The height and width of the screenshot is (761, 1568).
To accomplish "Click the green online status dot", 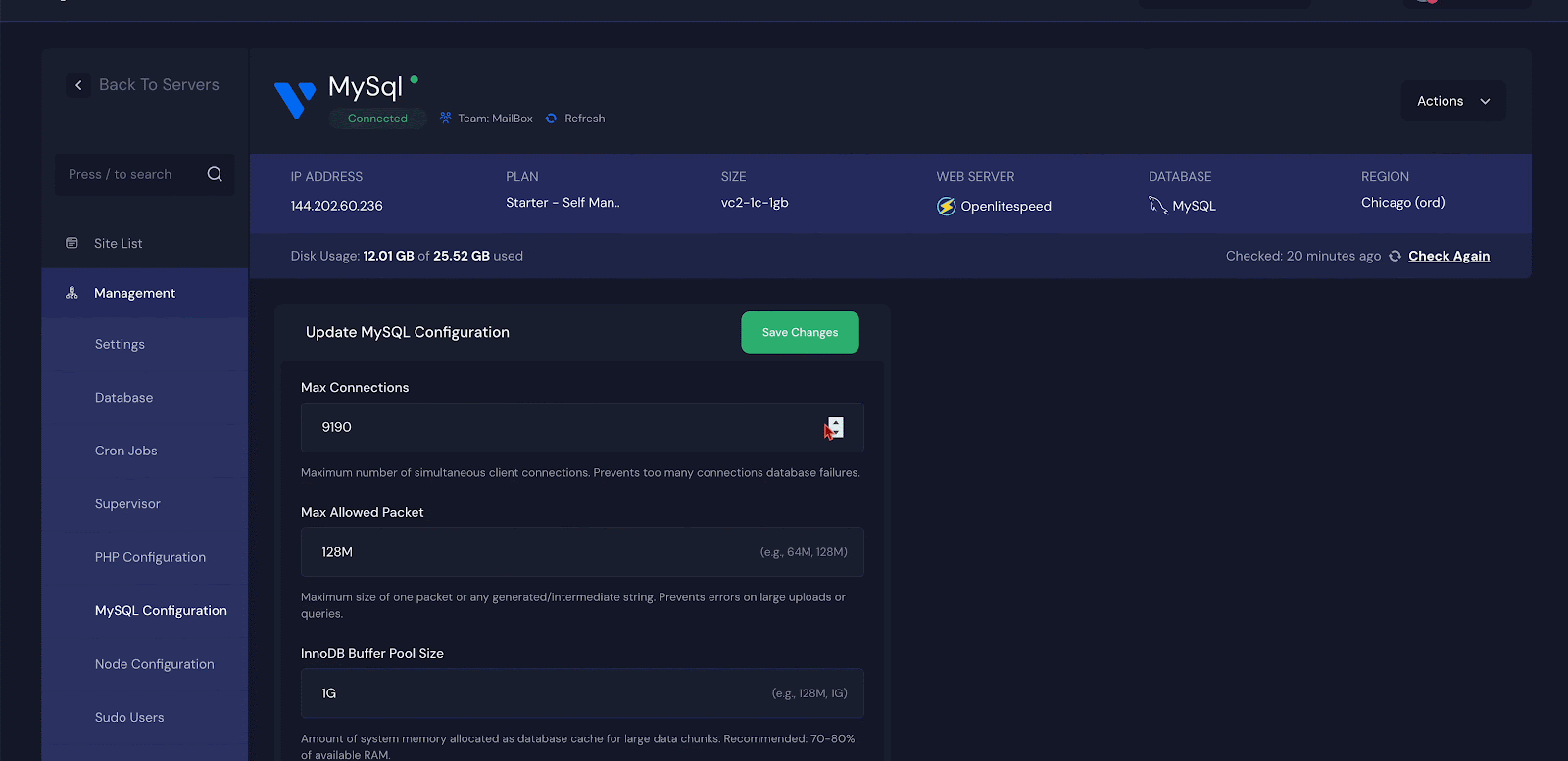I will (415, 79).
